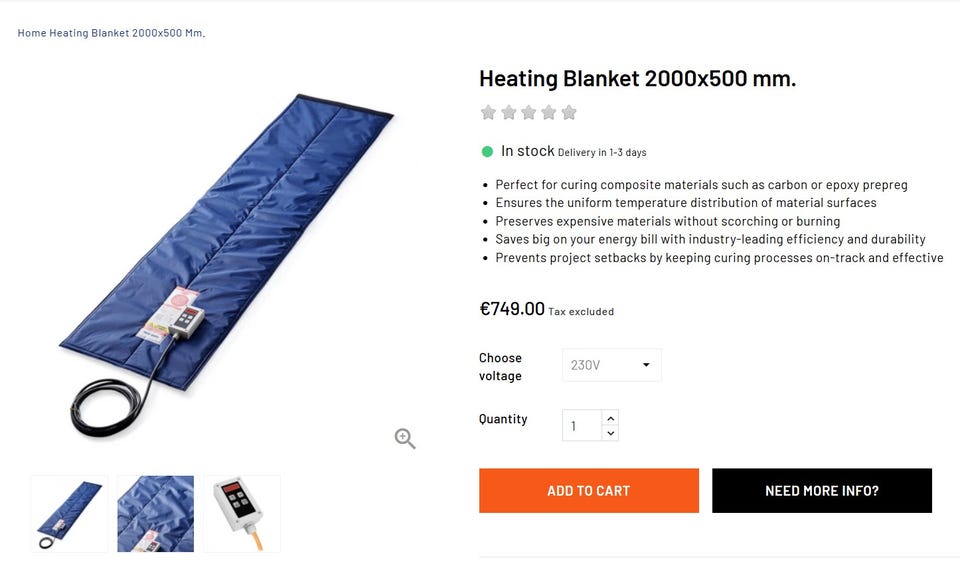Select the fifth star rating

[569, 113]
